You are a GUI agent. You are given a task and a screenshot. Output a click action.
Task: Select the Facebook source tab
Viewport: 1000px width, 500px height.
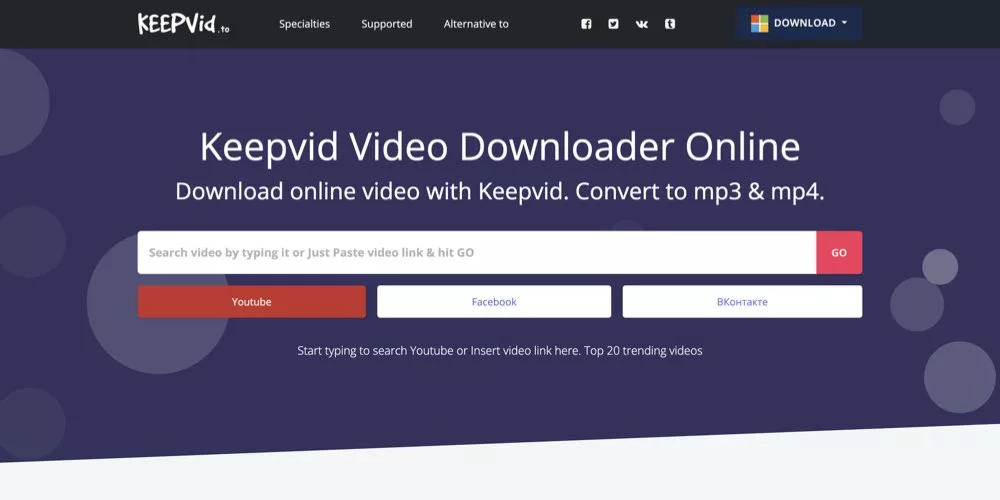pyautogui.click(x=494, y=302)
